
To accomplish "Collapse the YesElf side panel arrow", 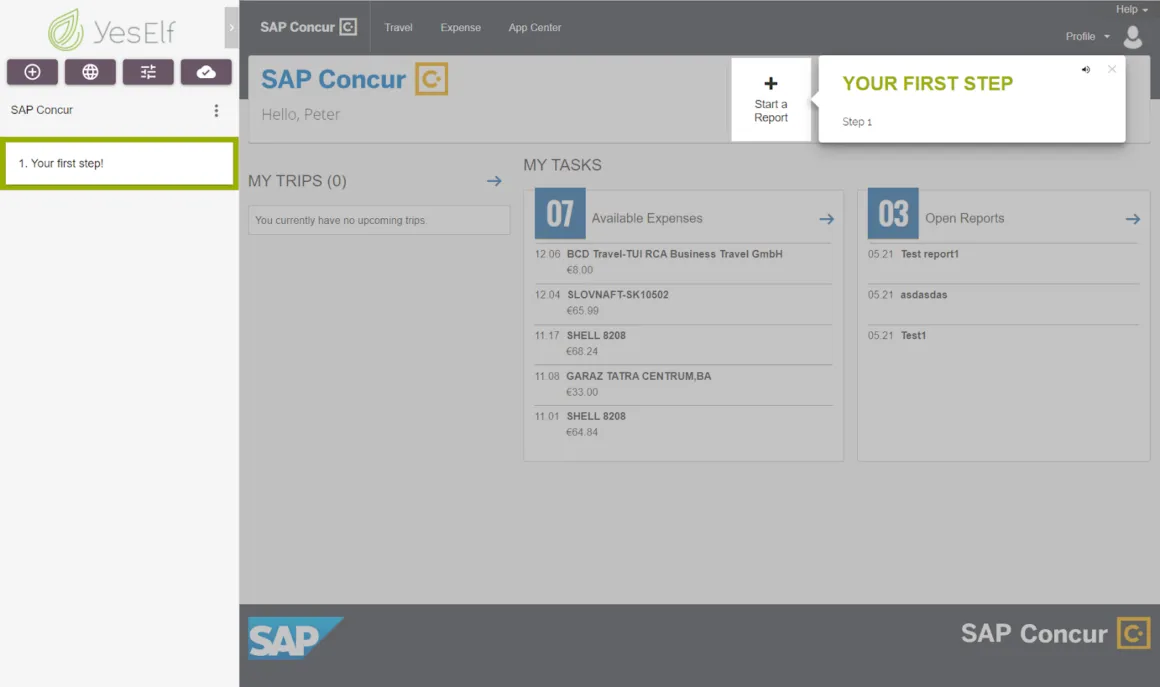I will point(232,27).
